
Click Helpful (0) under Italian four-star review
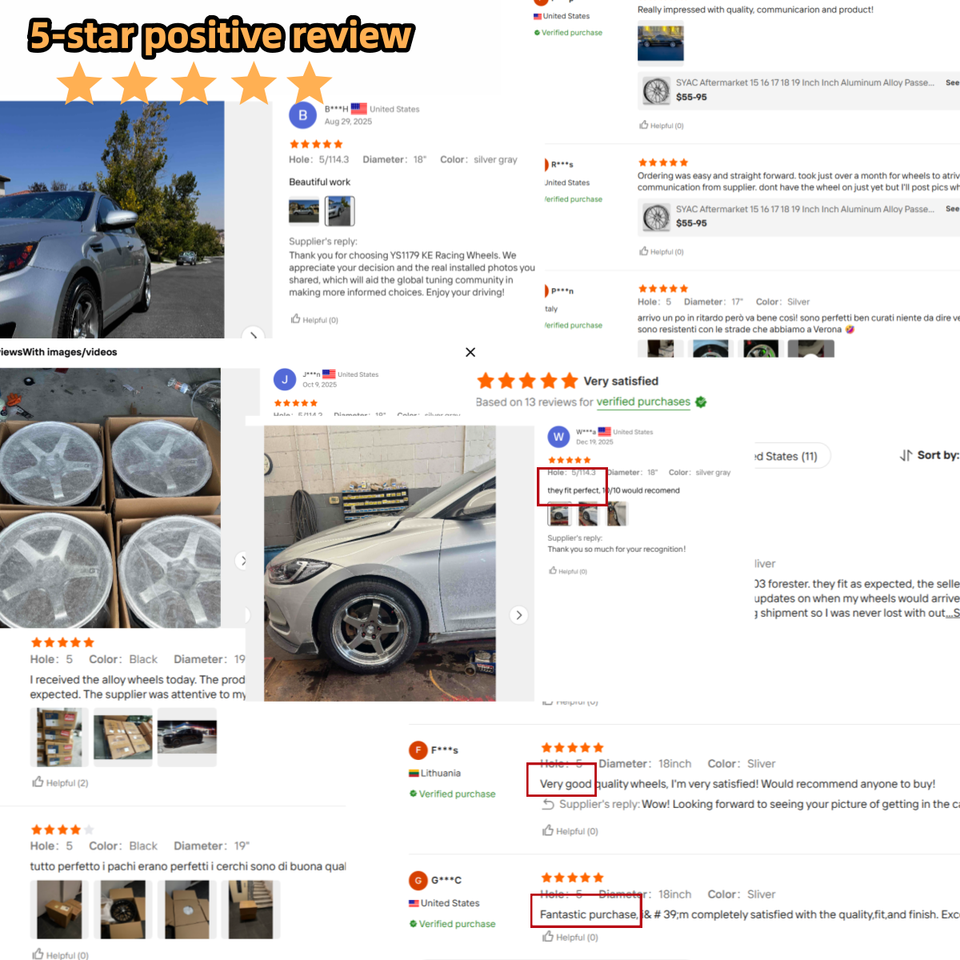coord(61,954)
